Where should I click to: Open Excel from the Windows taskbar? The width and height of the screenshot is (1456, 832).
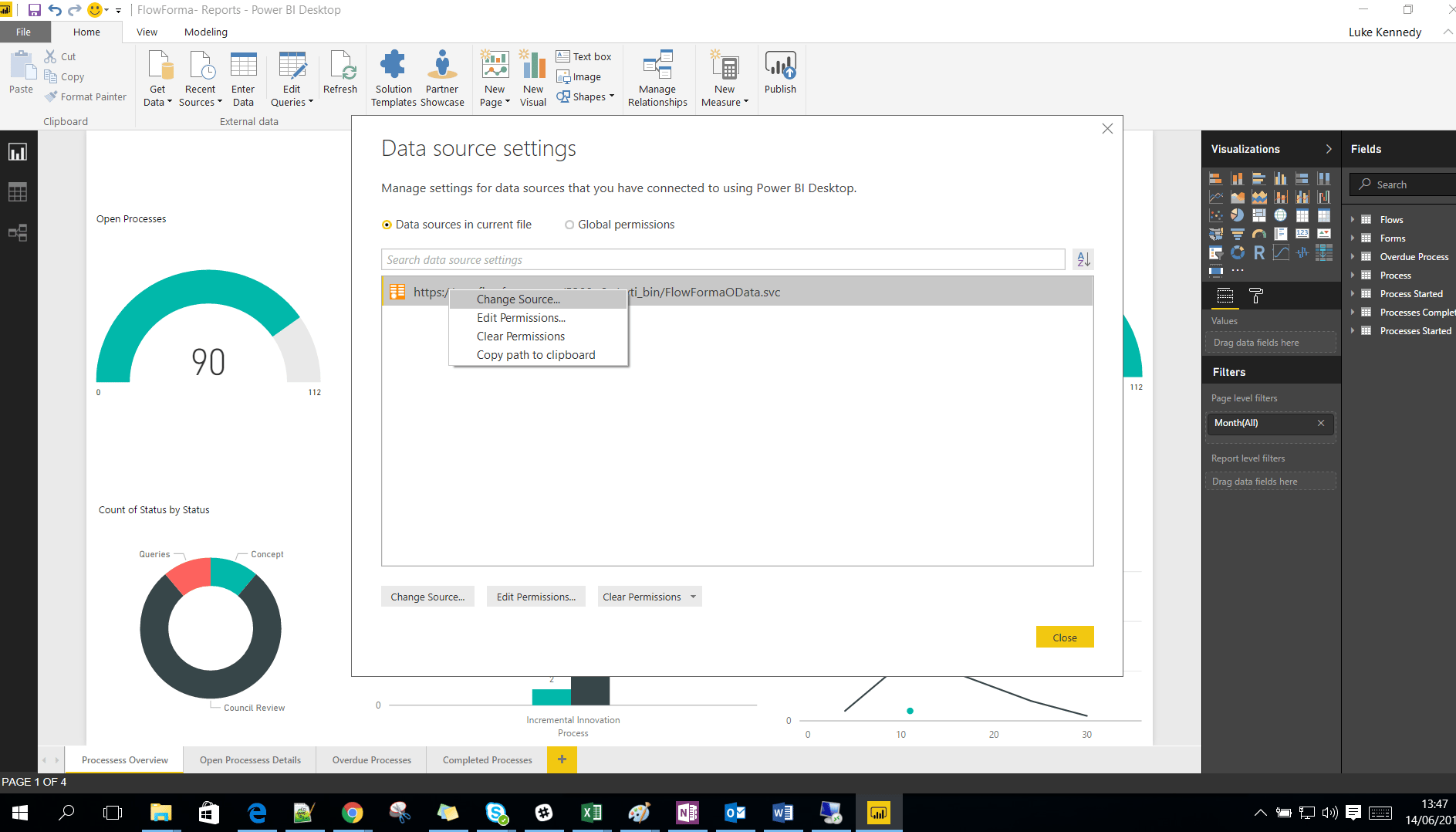[x=591, y=813]
